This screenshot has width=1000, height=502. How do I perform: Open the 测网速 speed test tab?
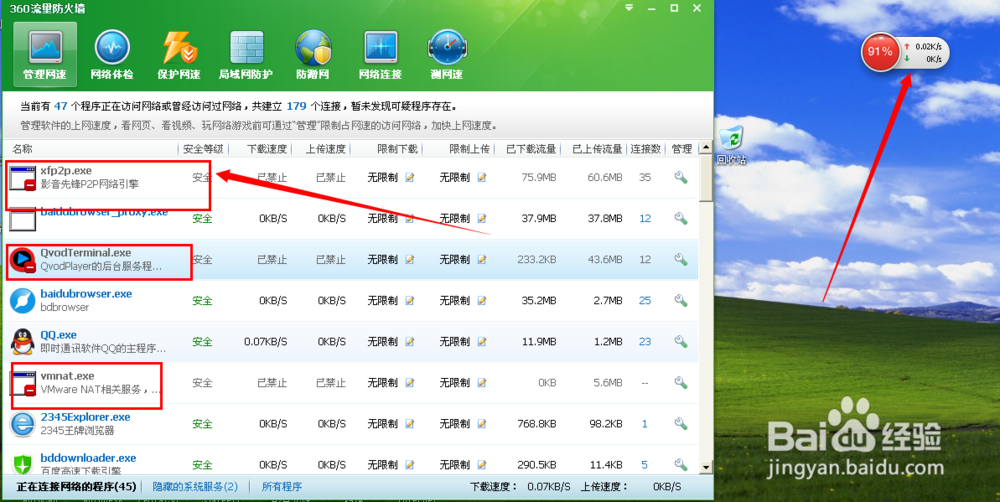tap(446, 55)
